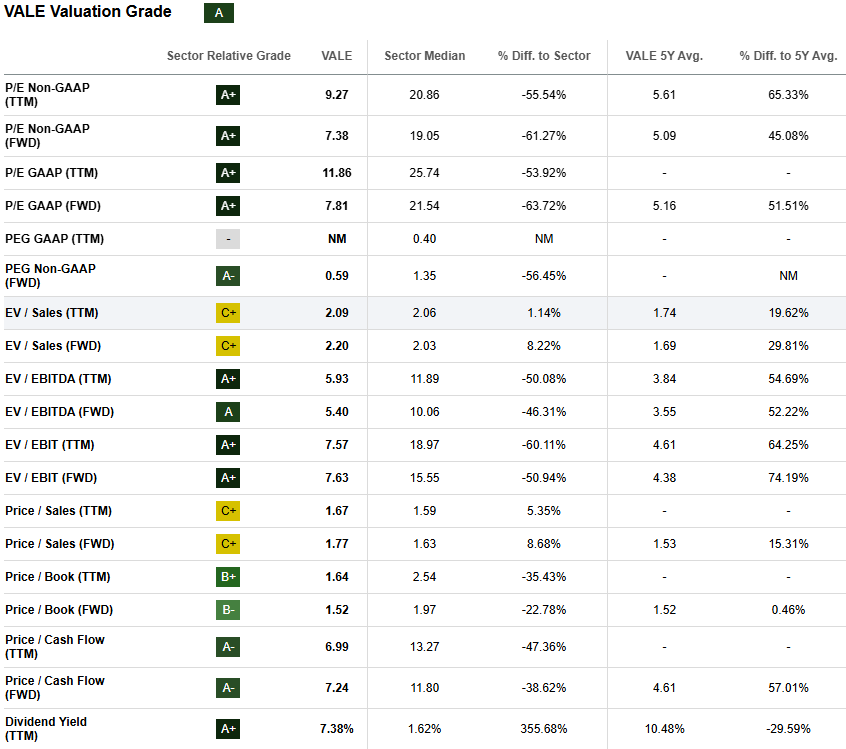Viewport: 846px width, 749px height.
Task: Click the Sector Relative Grade column header
Action: pyautogui.click(x=229, y=56)
